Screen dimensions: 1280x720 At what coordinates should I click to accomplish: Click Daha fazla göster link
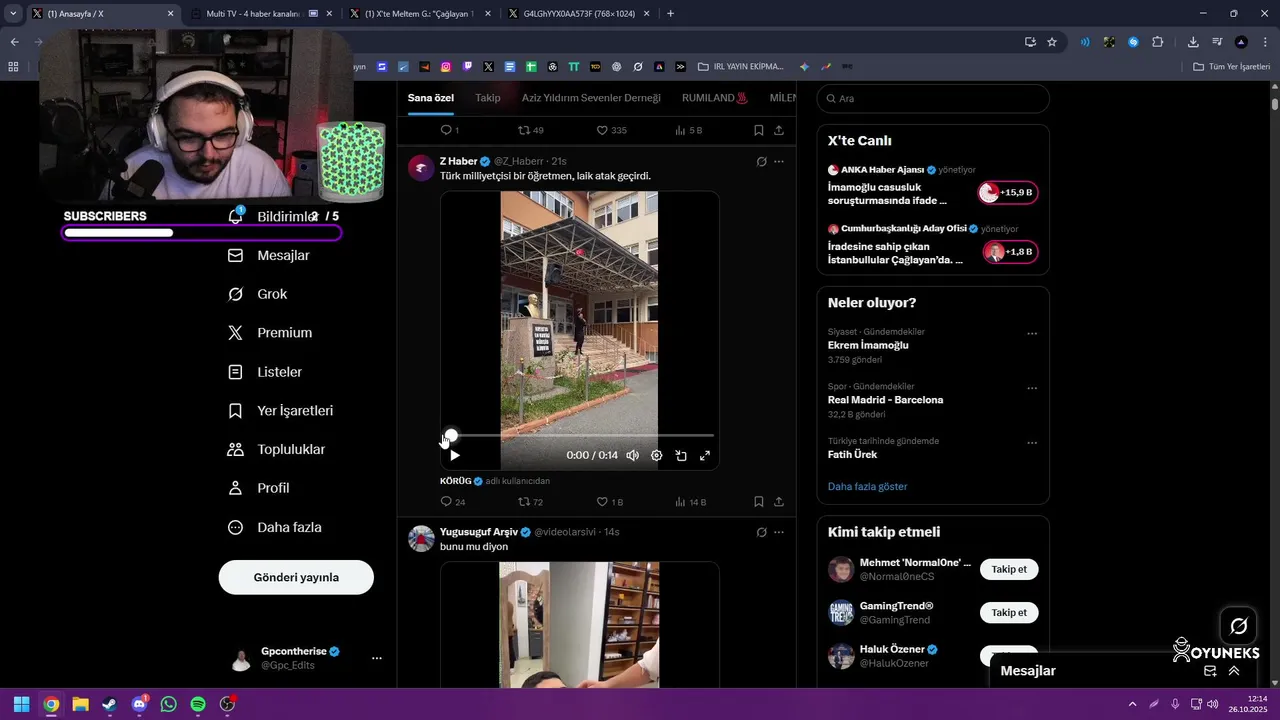(868, 487)
